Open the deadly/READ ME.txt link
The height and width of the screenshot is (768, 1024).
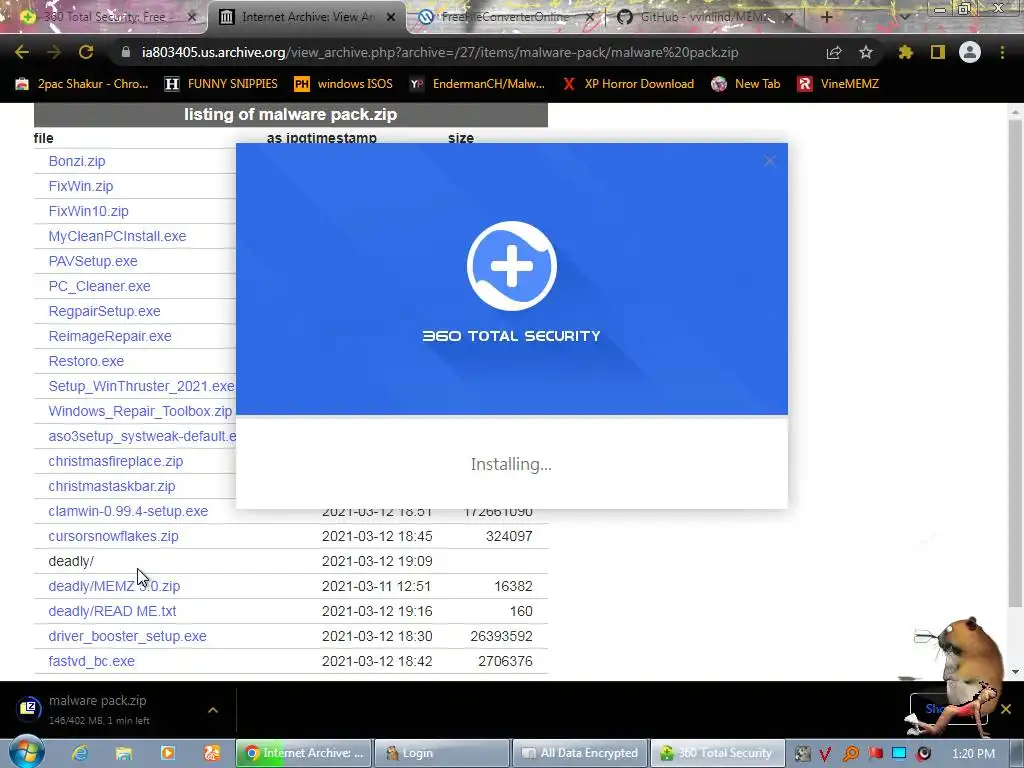tap(112, 611)
